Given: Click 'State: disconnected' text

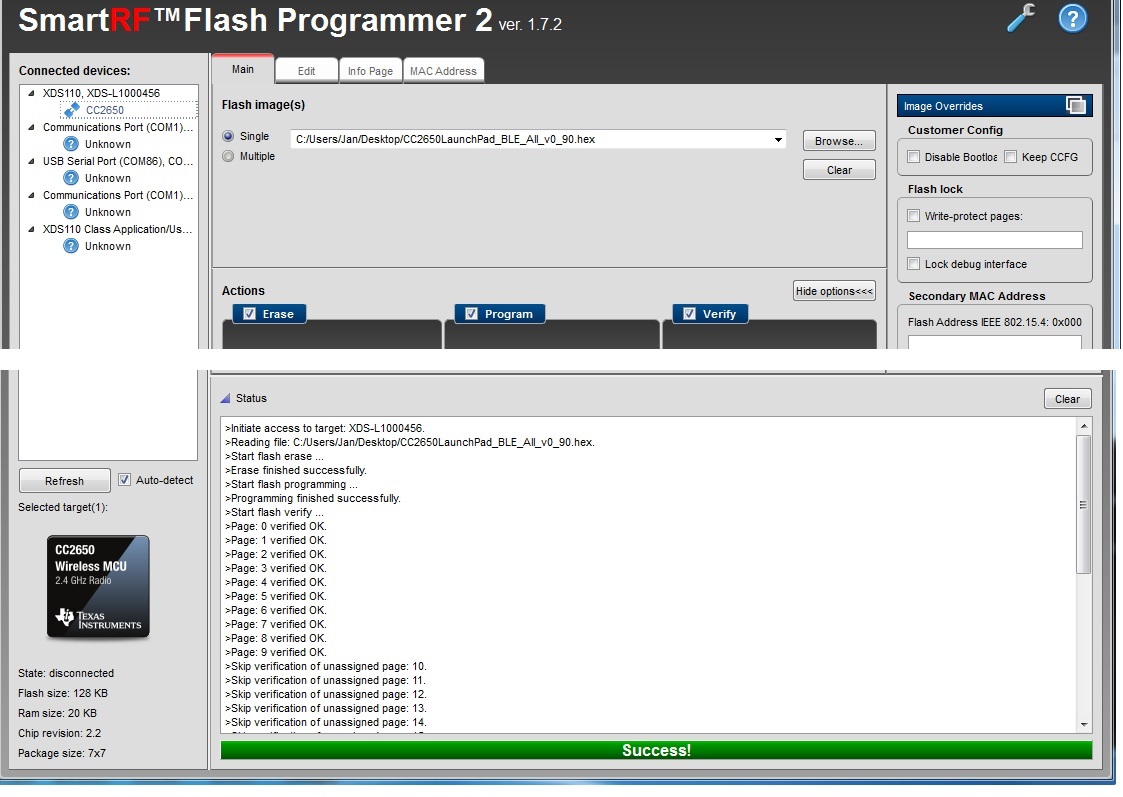Looking at the screenshot, I should [66, 673].
